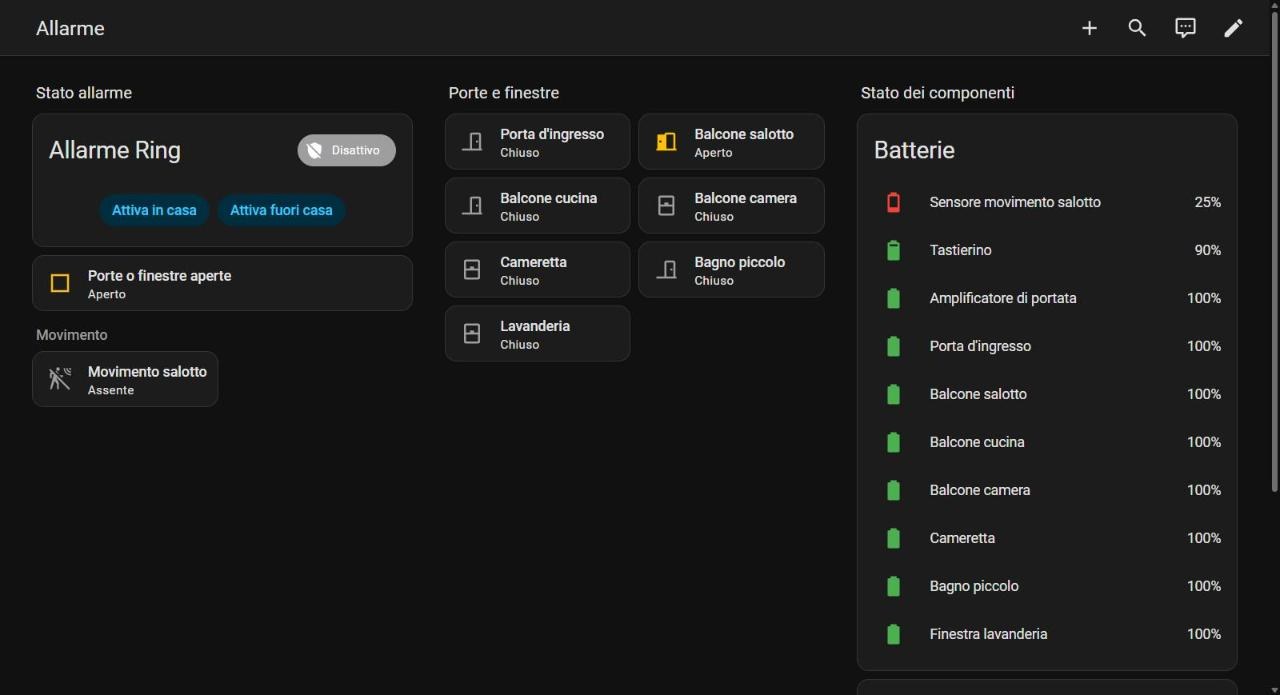This screenshot has height=695, width=1280.
Task: Click the Balcone cucina battery row label
Action: pyautogui.click(x=977, y=442)
